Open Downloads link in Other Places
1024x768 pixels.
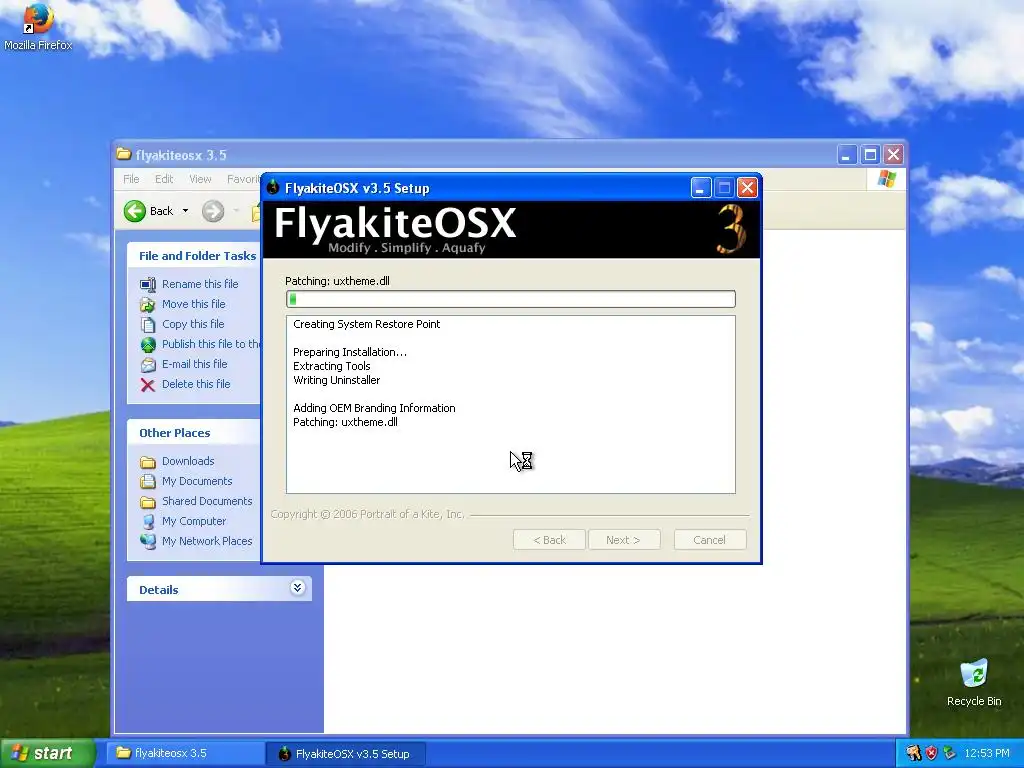[188, 462]
